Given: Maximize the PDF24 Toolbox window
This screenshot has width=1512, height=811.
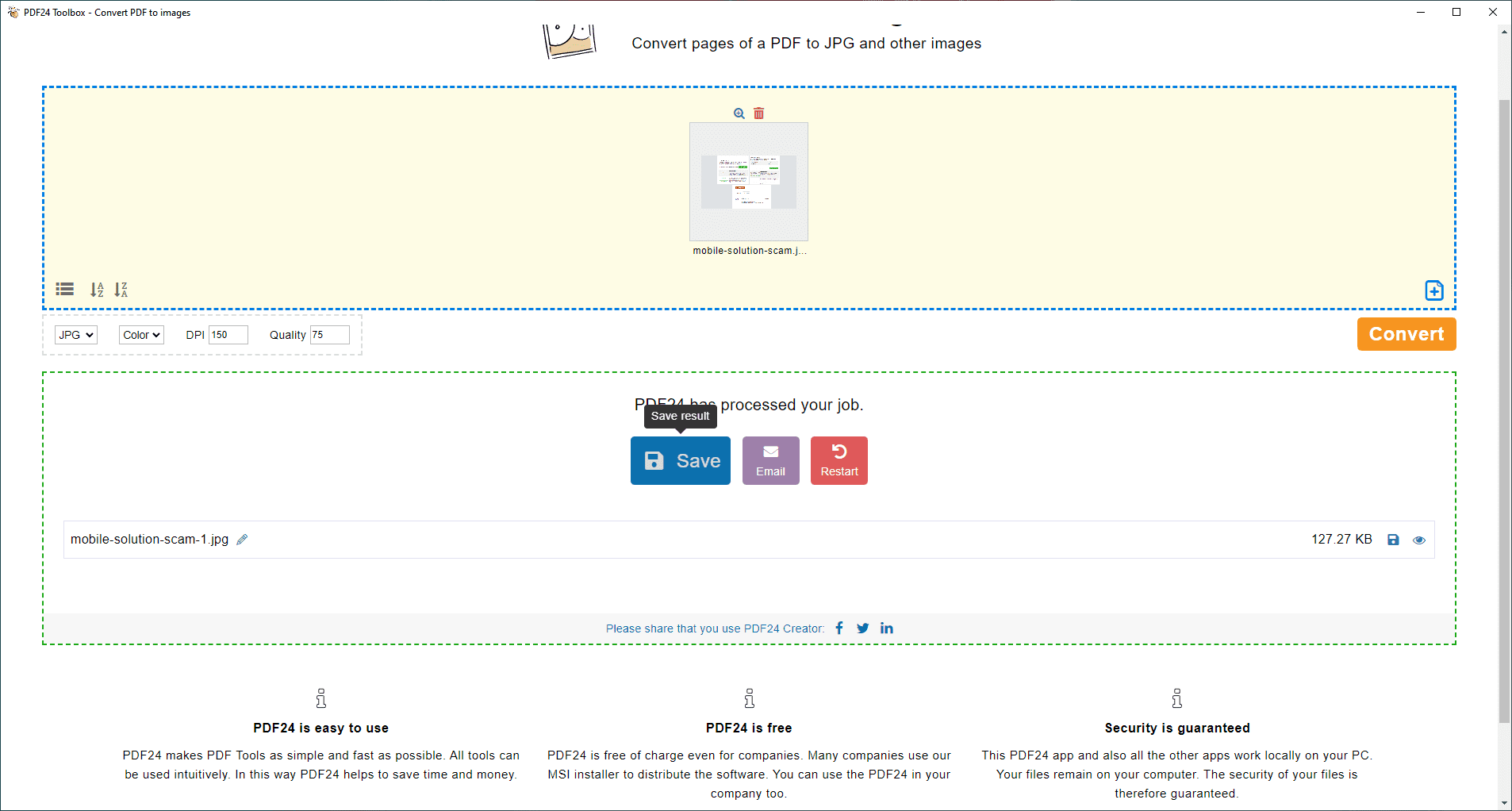Looking at the screenshot, I should (x=1456, y=12).
